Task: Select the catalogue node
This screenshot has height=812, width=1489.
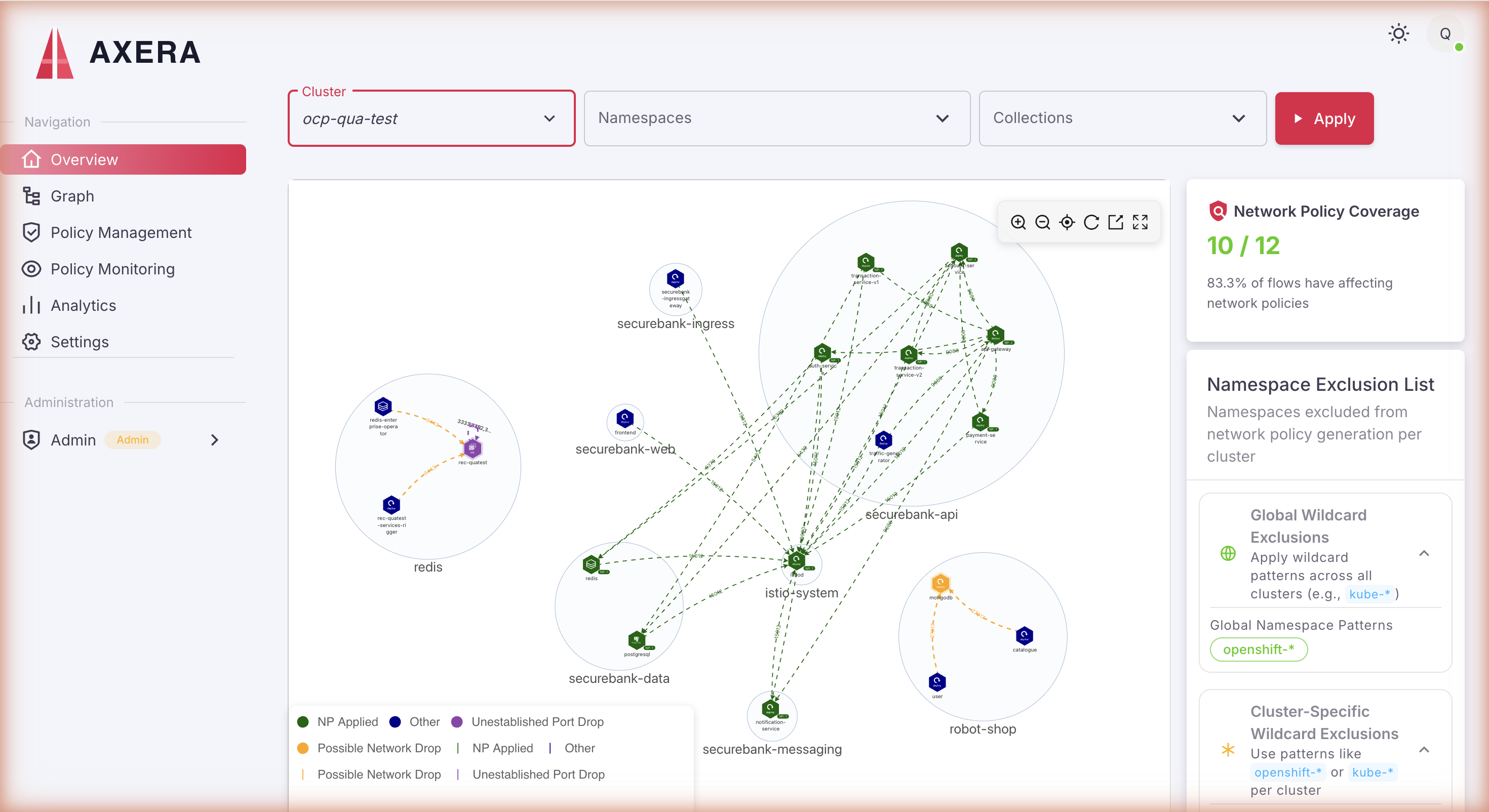Action: [1024, 636]
